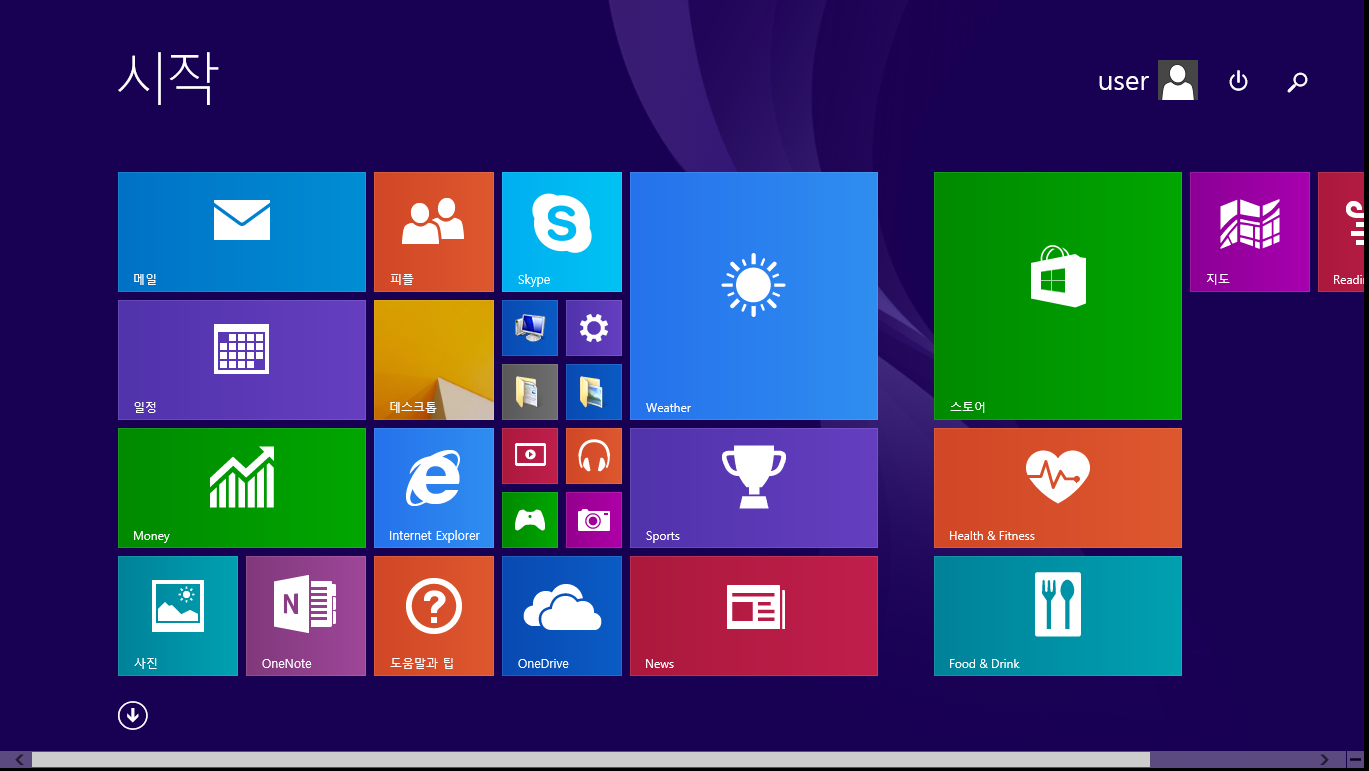Open the Skype tile
Viewport: 1369px width, 771px height.
(x=561, y=231)
